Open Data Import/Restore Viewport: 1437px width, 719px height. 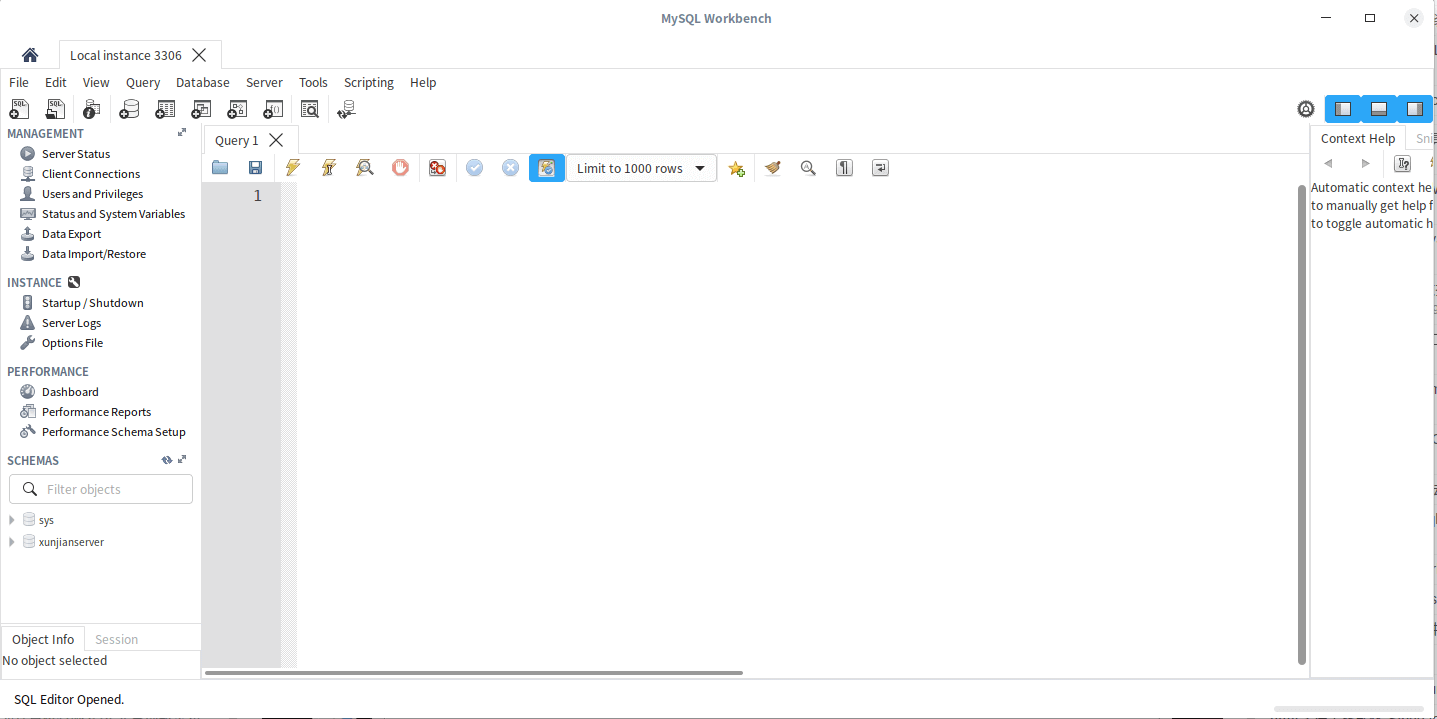coord(93,254)
